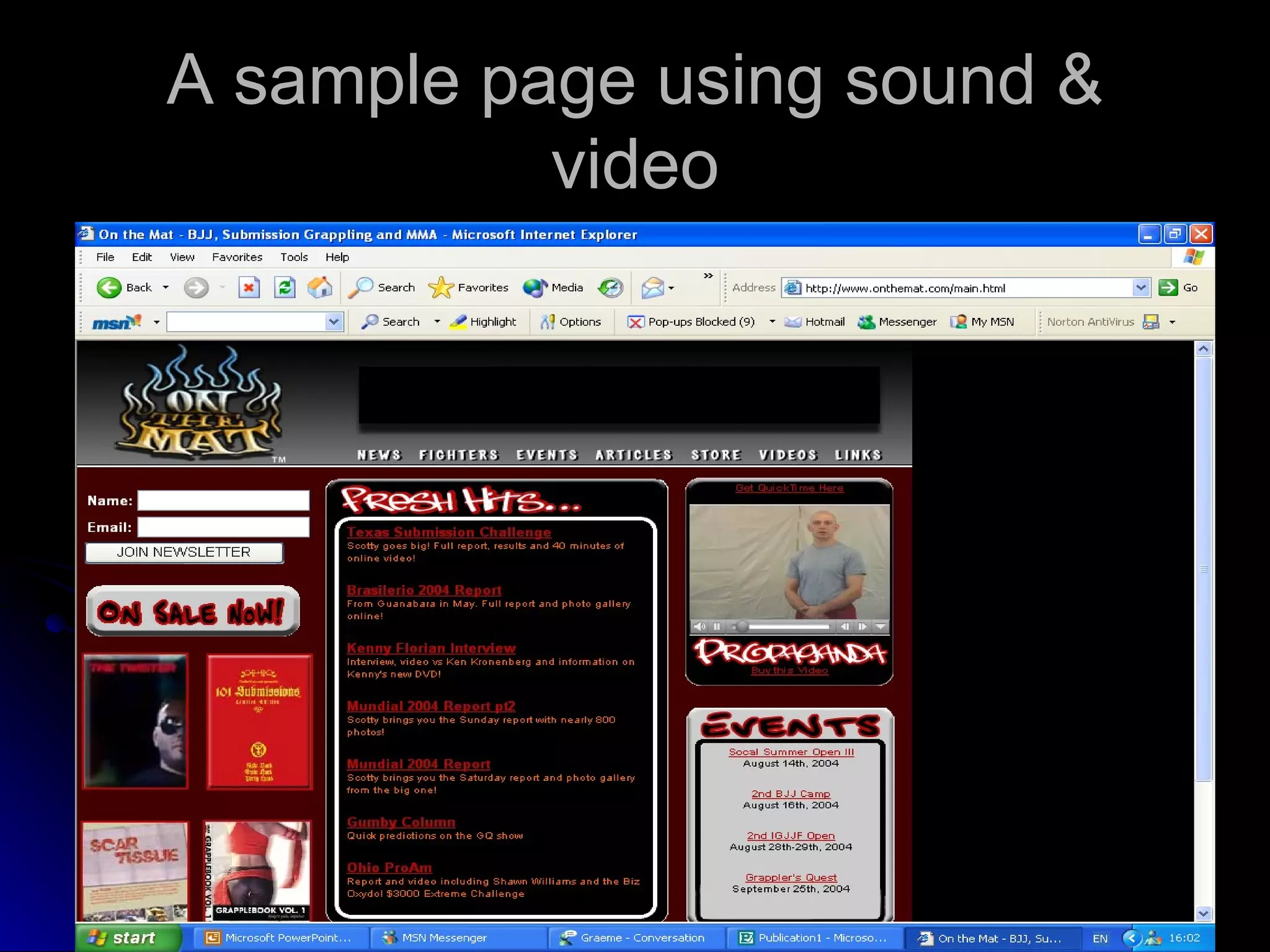Mute the QuickTime video volume icon
This screenshot has height=952, width=1270.
(x=699, y=627)
